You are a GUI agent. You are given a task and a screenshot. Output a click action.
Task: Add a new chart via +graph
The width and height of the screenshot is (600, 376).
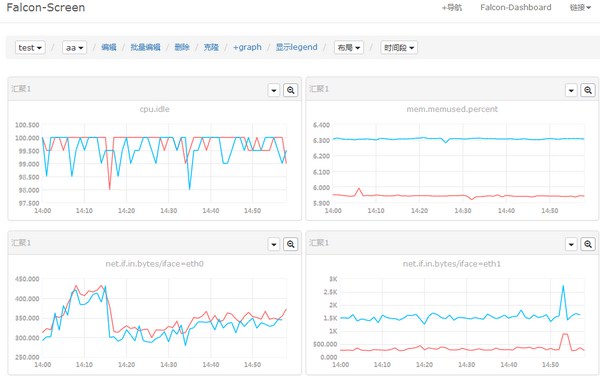pyautogui.click(x=247, y=47)
